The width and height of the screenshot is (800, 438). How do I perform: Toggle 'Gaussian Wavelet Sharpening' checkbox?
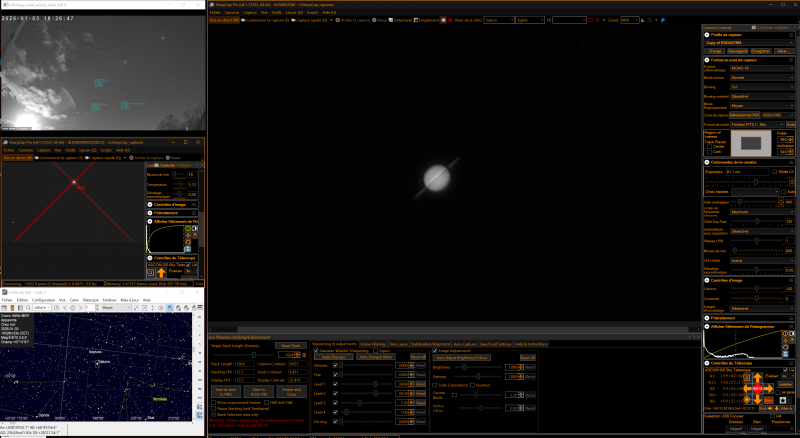[x=316, y=351]
